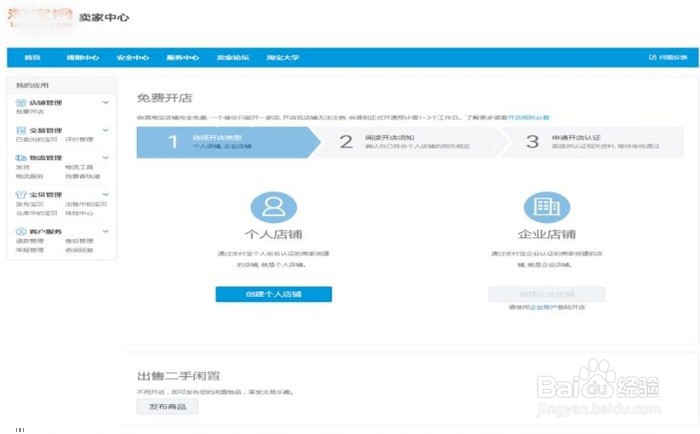Click the 物流管理 heading text

tap(46, 158)
